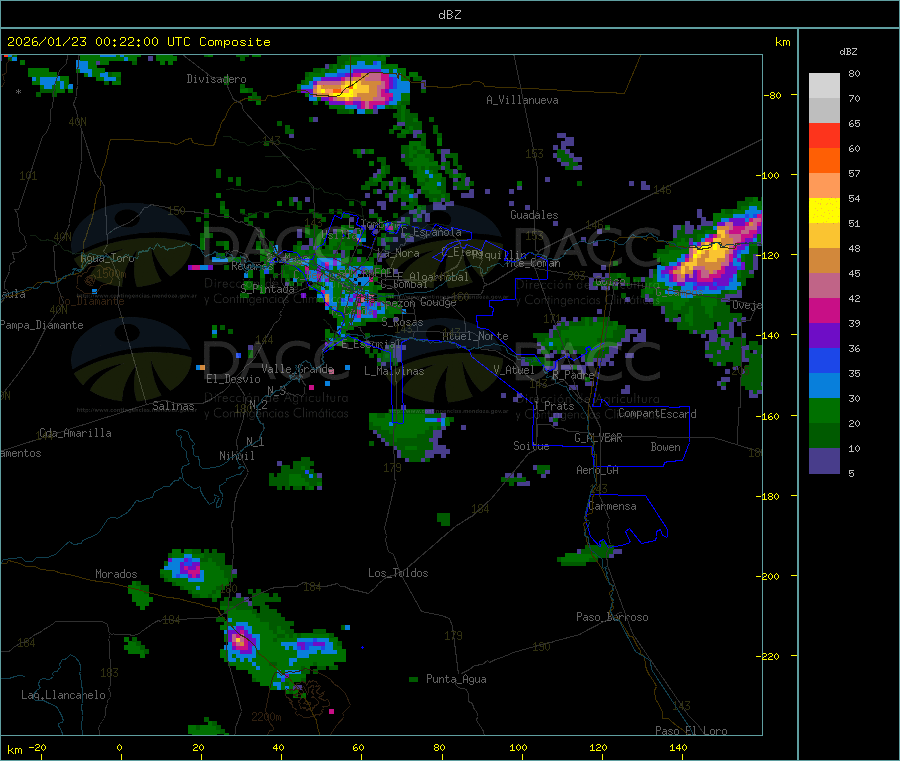
Task: Click the Guadales town label
Action: [x=534, y=215]
